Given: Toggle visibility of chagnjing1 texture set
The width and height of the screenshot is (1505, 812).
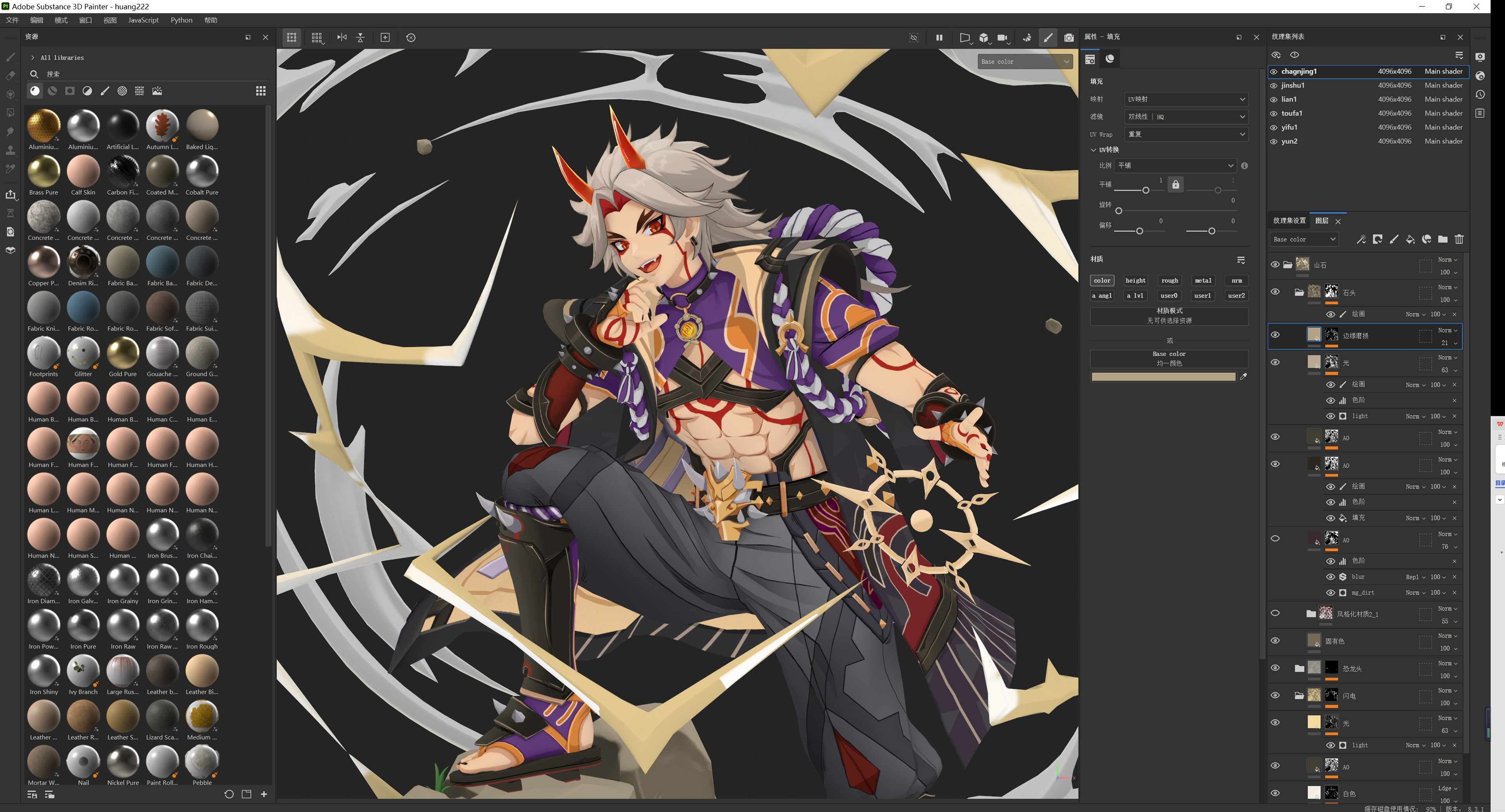Looking at the screenshot, I should (1274, 71).
